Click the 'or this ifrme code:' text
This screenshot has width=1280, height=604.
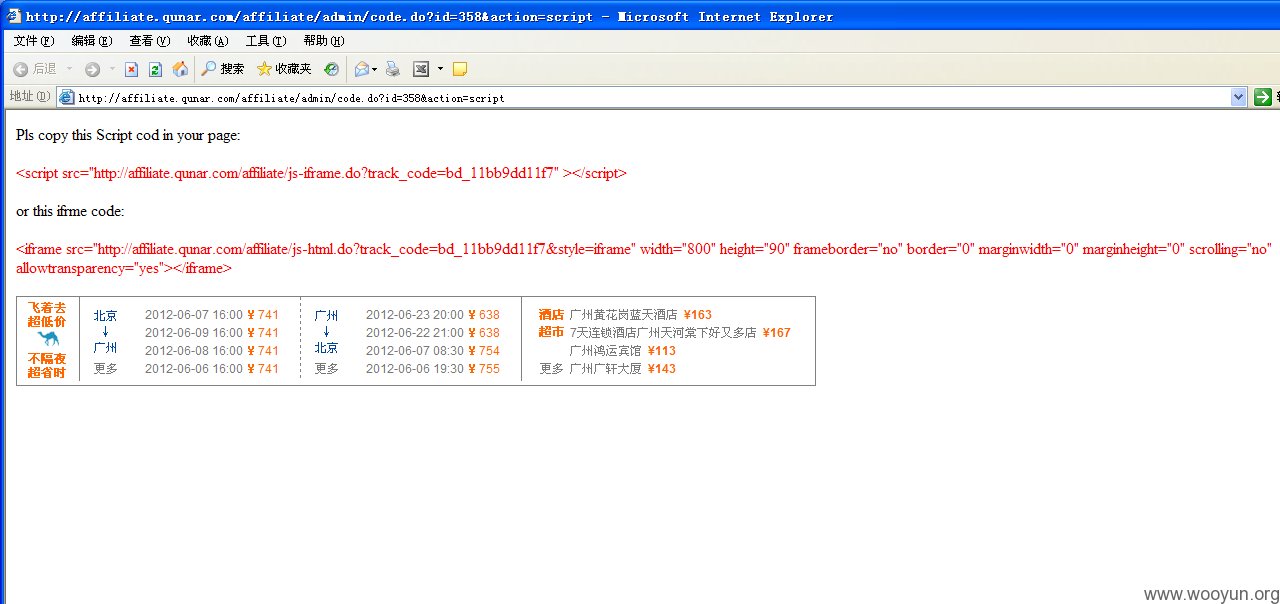click(70, 211)
